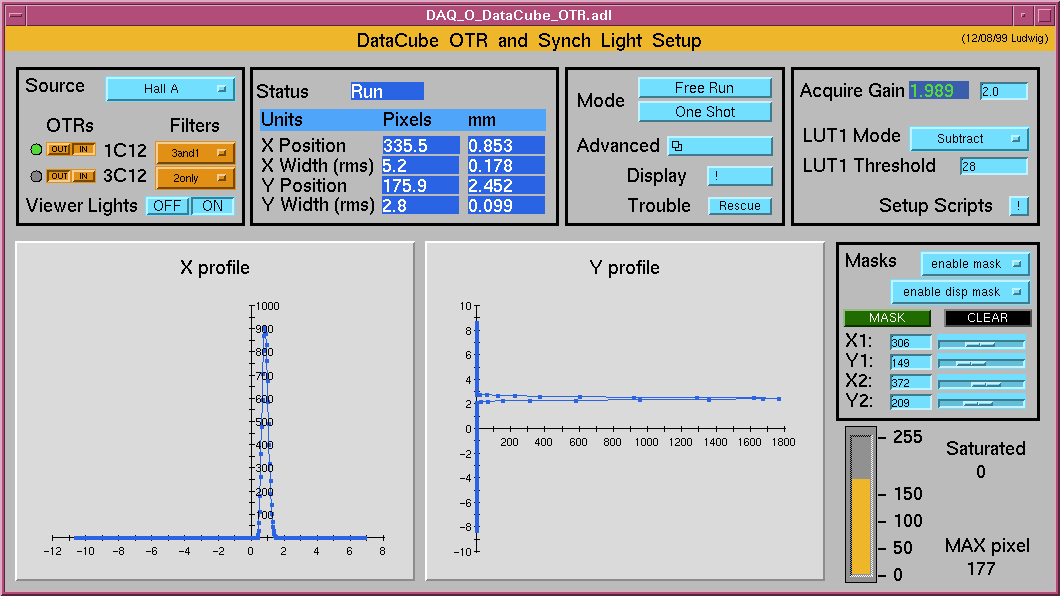Expand the LUT1 Mode Subtract menu

[x=968, y=139]
